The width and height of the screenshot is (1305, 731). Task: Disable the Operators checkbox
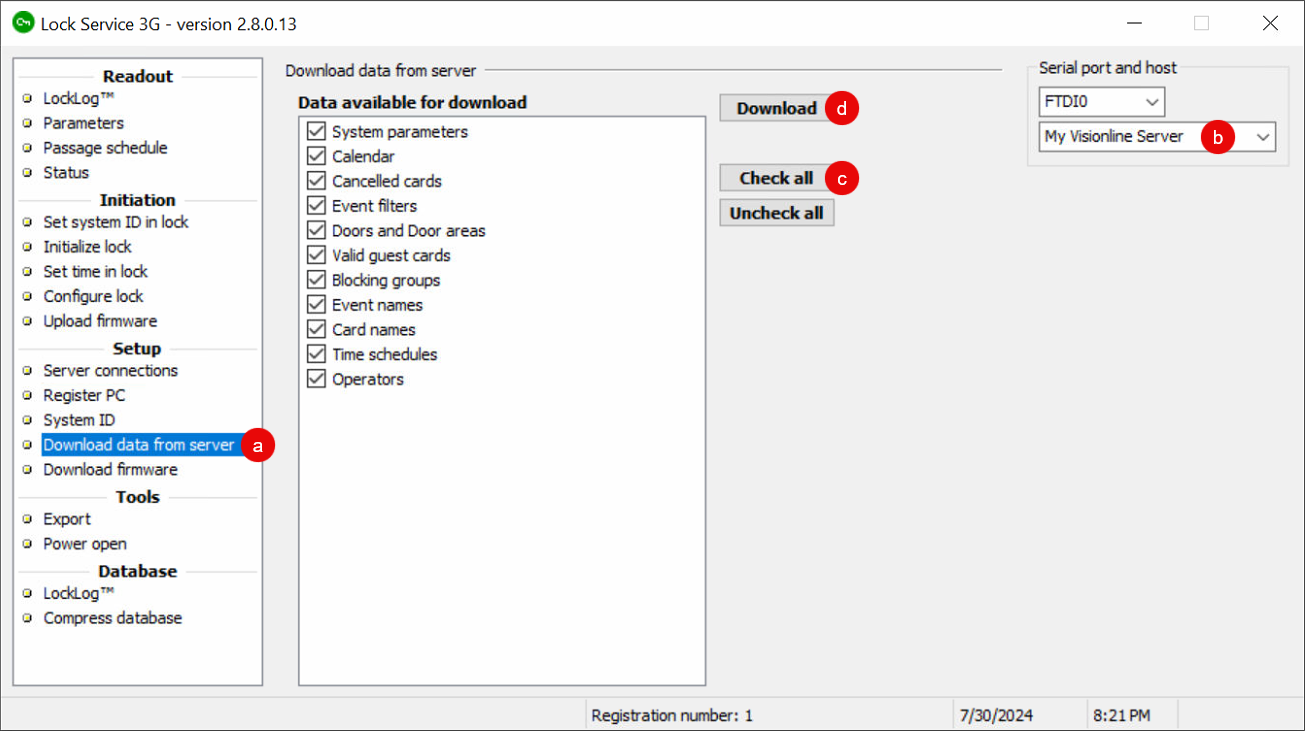pyautogui.click(x=316, y=378)
